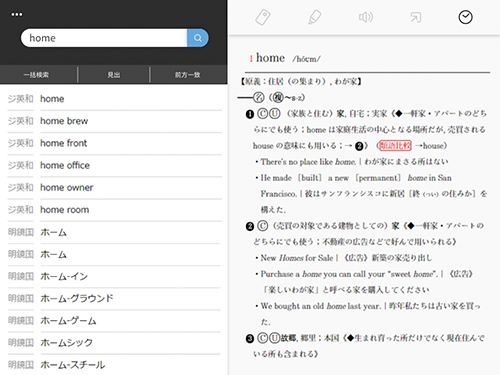Open the 'home front' entry
The width and height of the screenshot is (500, 375).
pyautogui.click(x=114, y=143)
